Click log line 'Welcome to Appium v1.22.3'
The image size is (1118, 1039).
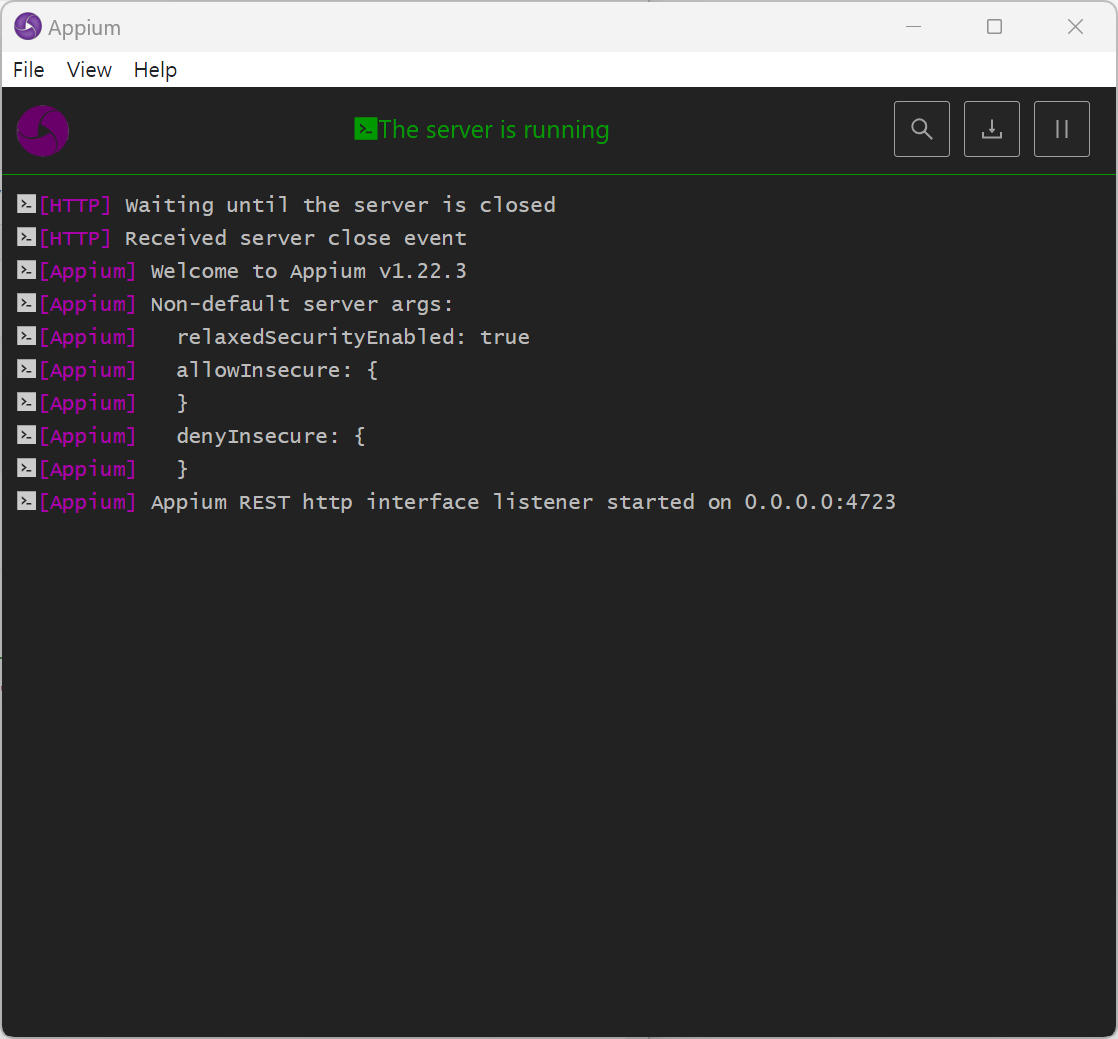[309, 271]
